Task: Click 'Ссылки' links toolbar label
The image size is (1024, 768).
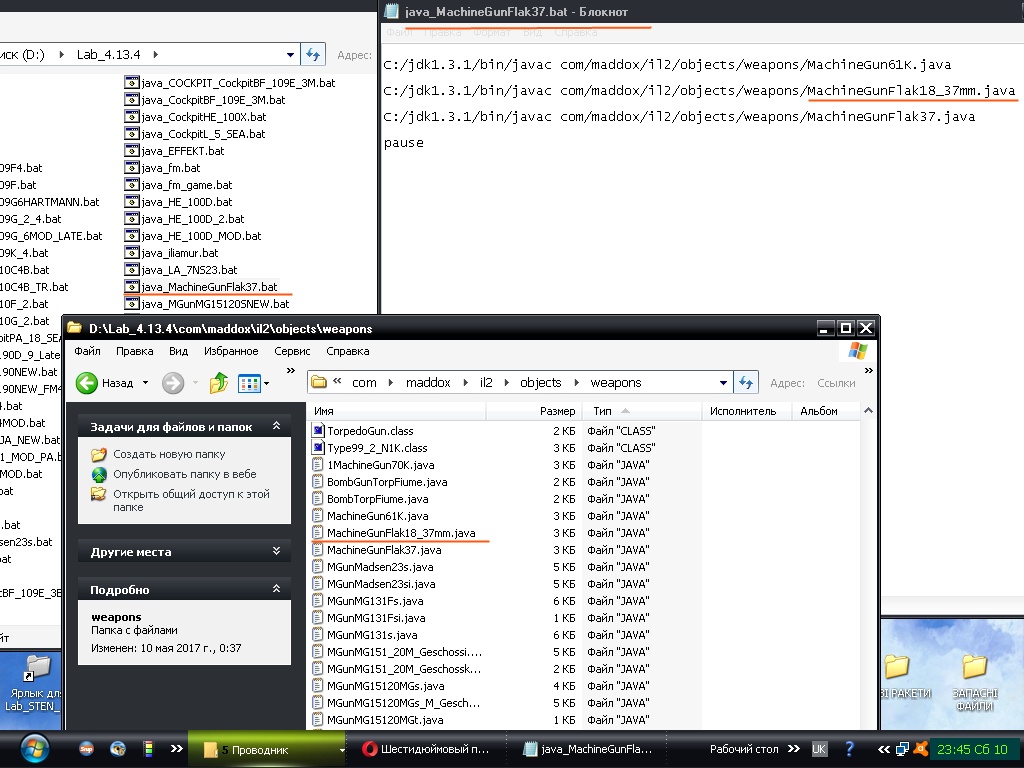Action: click(836, 383)
